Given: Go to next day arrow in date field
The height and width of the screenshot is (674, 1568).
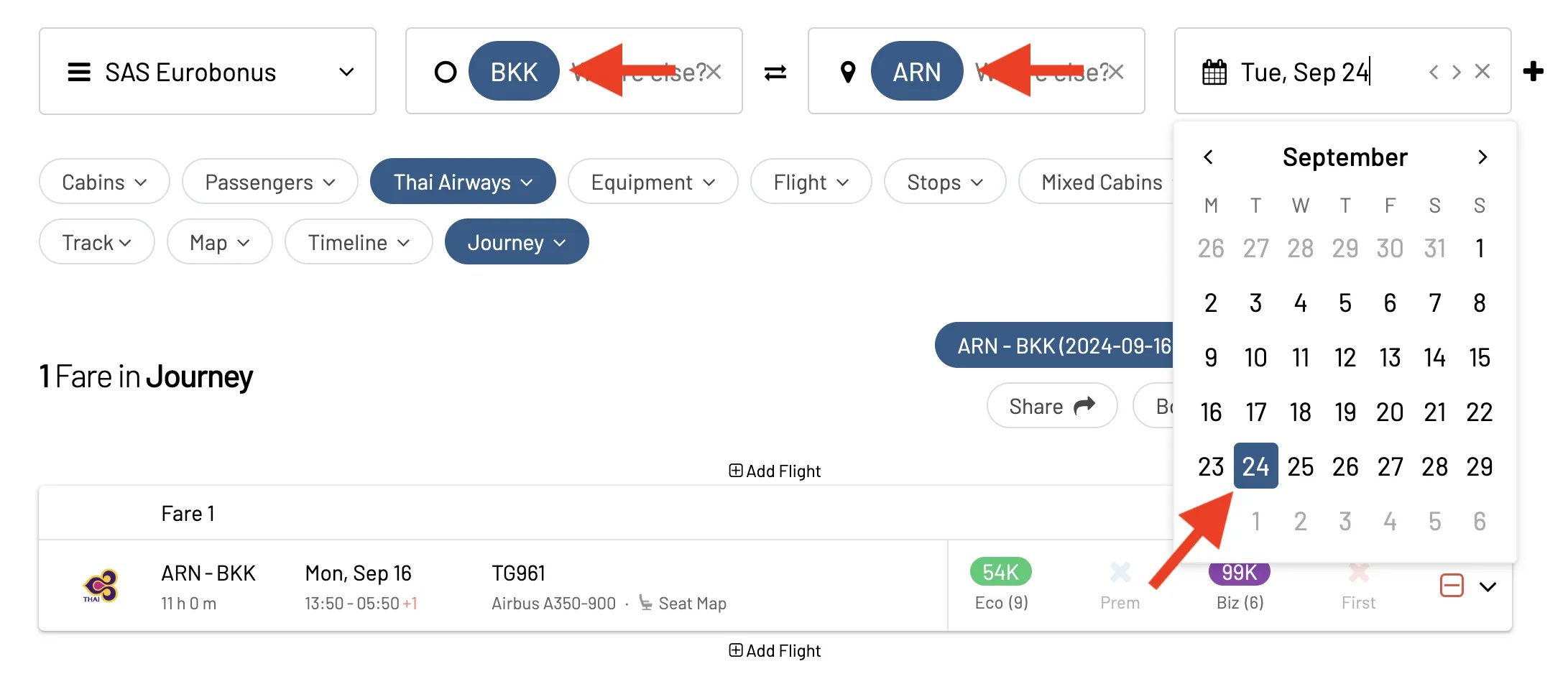Looking at the screenshot, I should (x=1457, y=72).
